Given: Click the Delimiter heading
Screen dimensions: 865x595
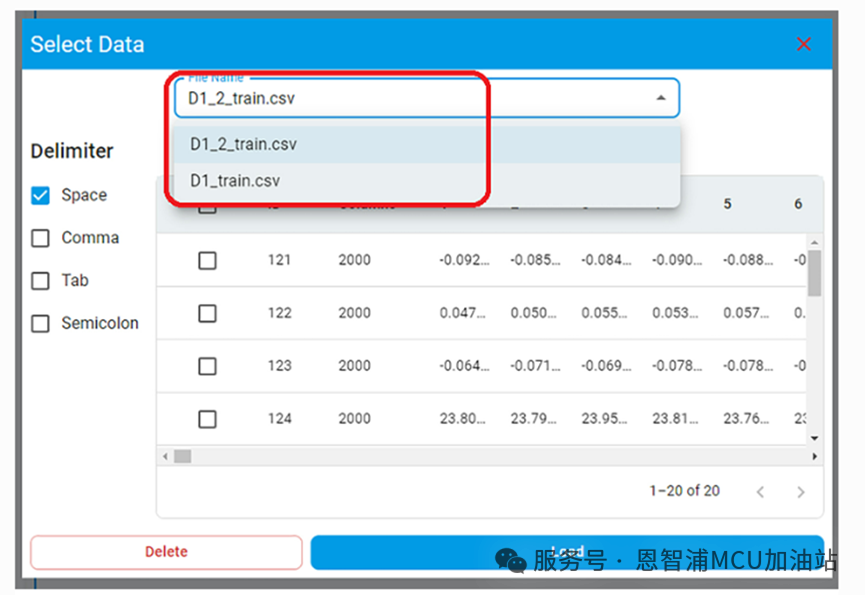Looking at the screenshot, I should click(x=72, y=151).
